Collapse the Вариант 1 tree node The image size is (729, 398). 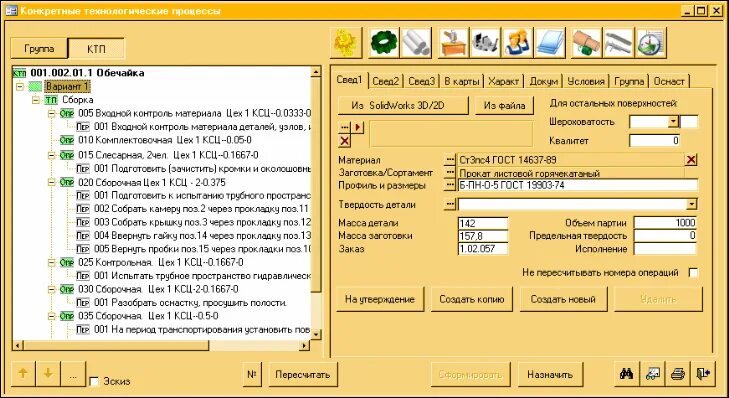click(20, 86)
